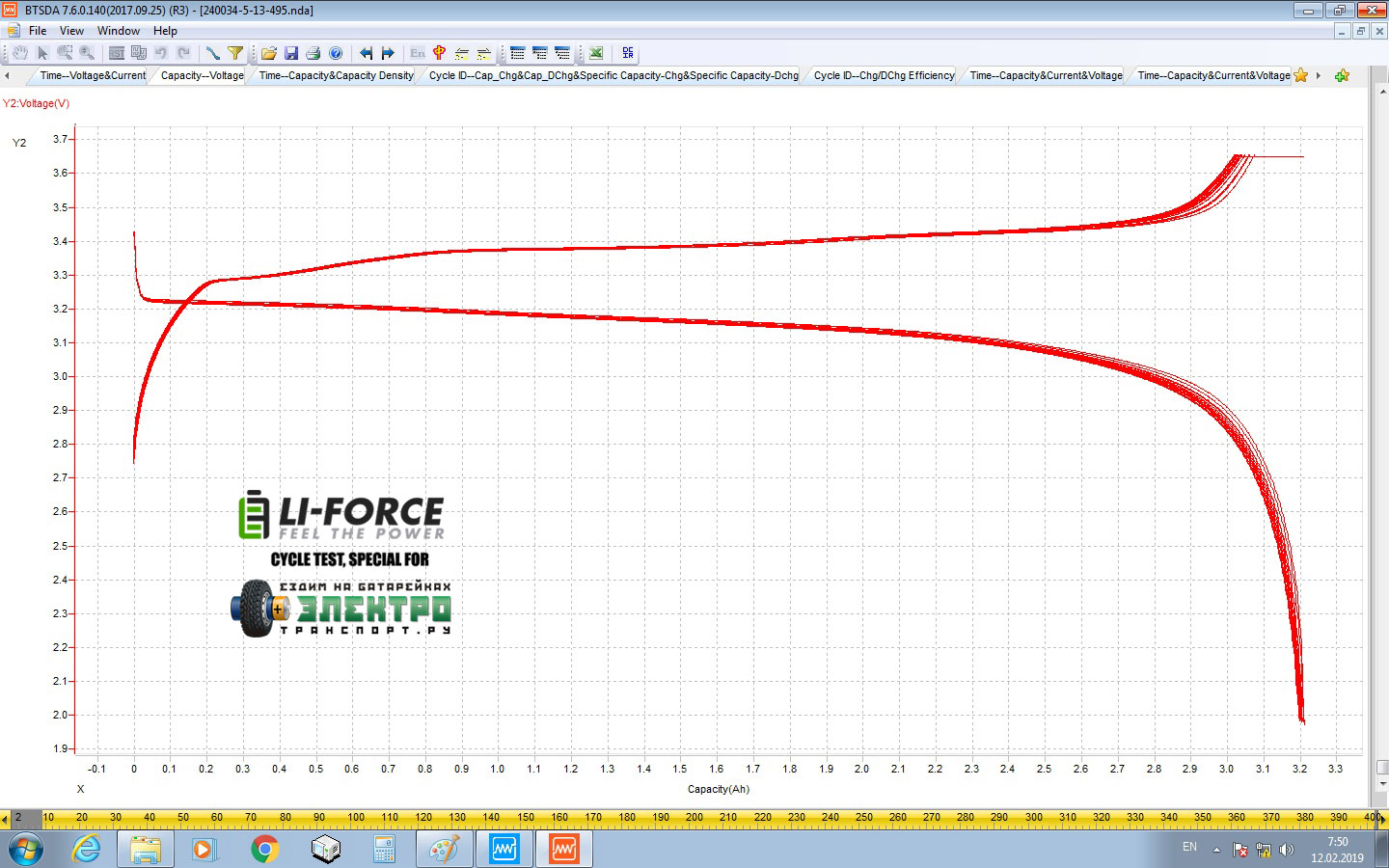The height and width of the screenshot is (868, 1389).
Task: Open the View menu
Action: pyautogui.click(x=71, y=31)
